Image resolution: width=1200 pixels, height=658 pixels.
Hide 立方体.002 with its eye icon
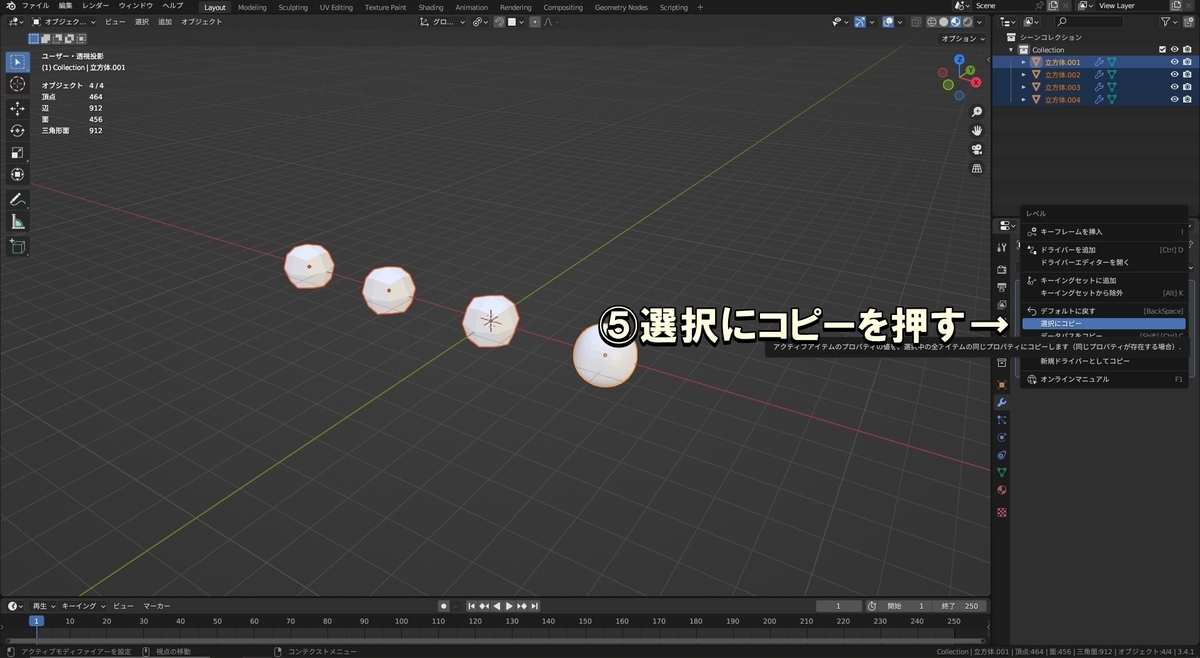(1174, 75)
